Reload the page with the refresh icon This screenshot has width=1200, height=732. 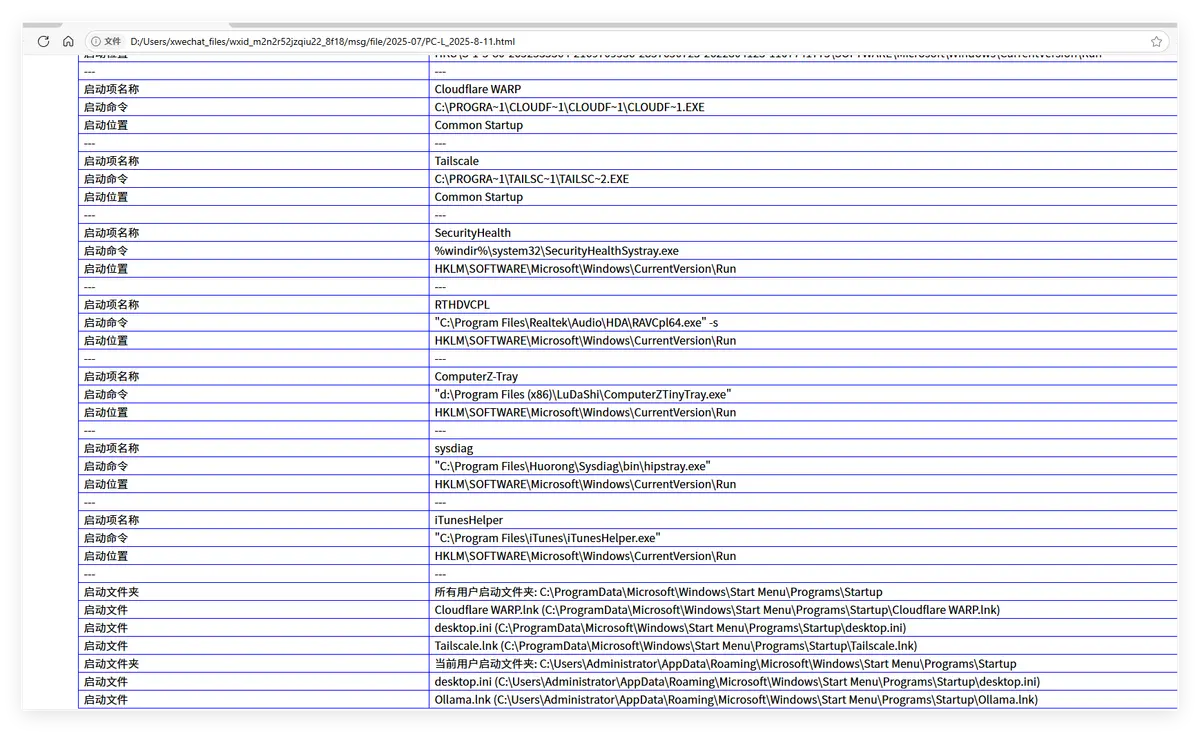click(43, 41)
